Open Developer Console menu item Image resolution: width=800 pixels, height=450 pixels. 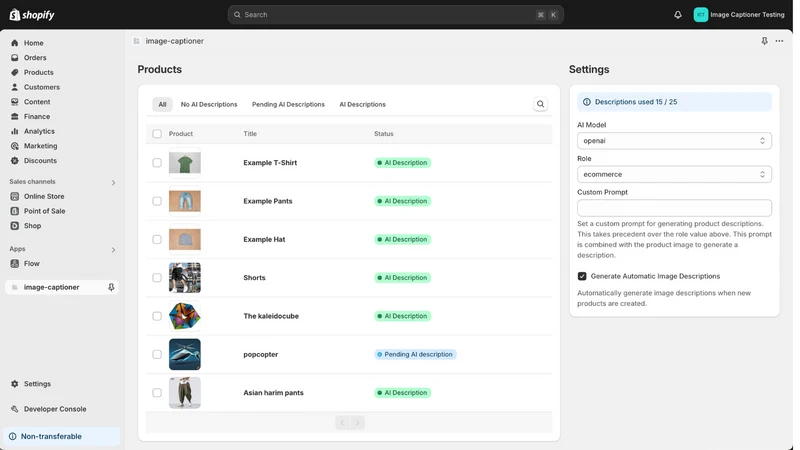[x=55, y=409]
